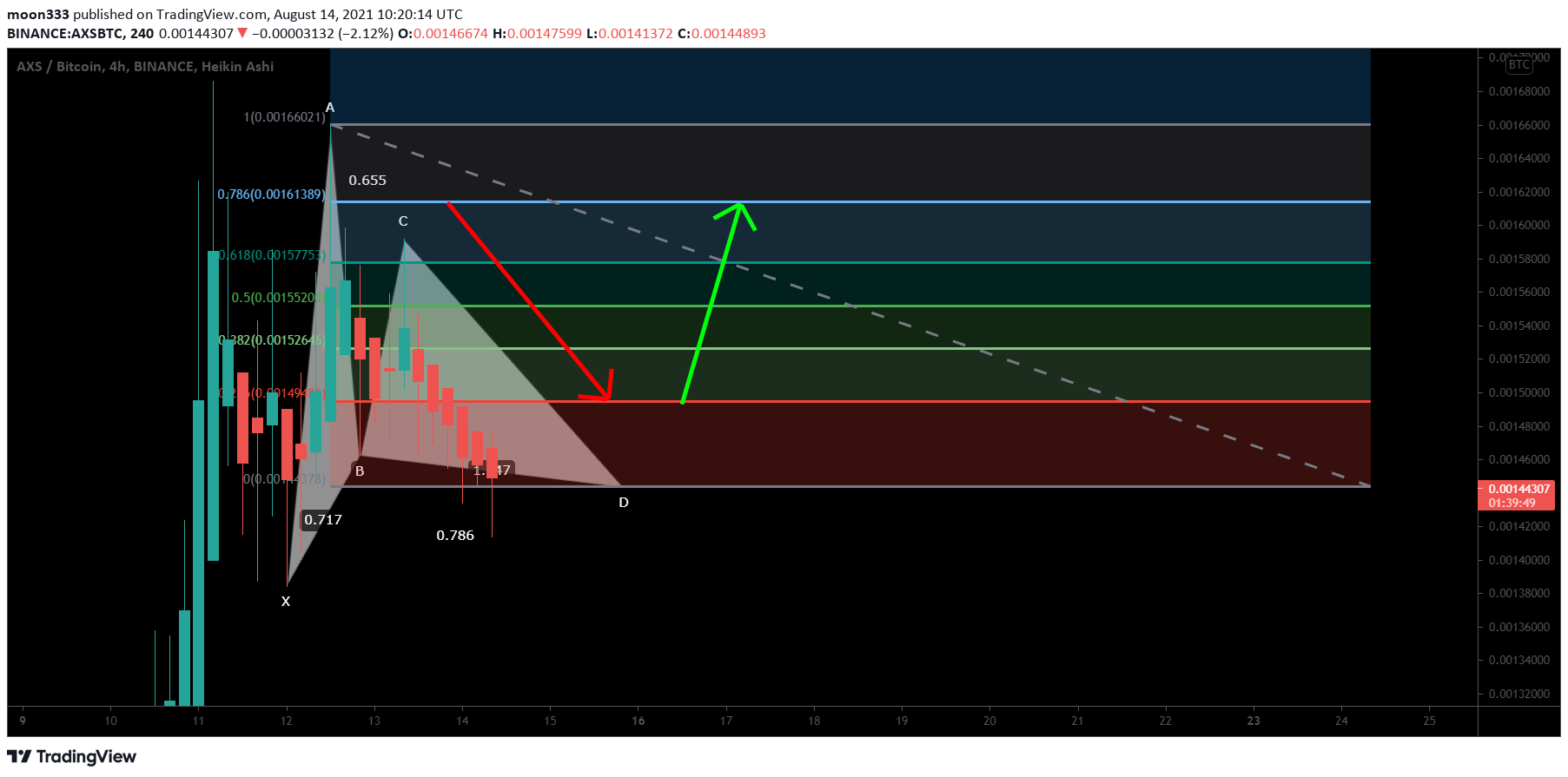Click the harmonic pattern point label X
The image size is (1568, 777).
286,601
